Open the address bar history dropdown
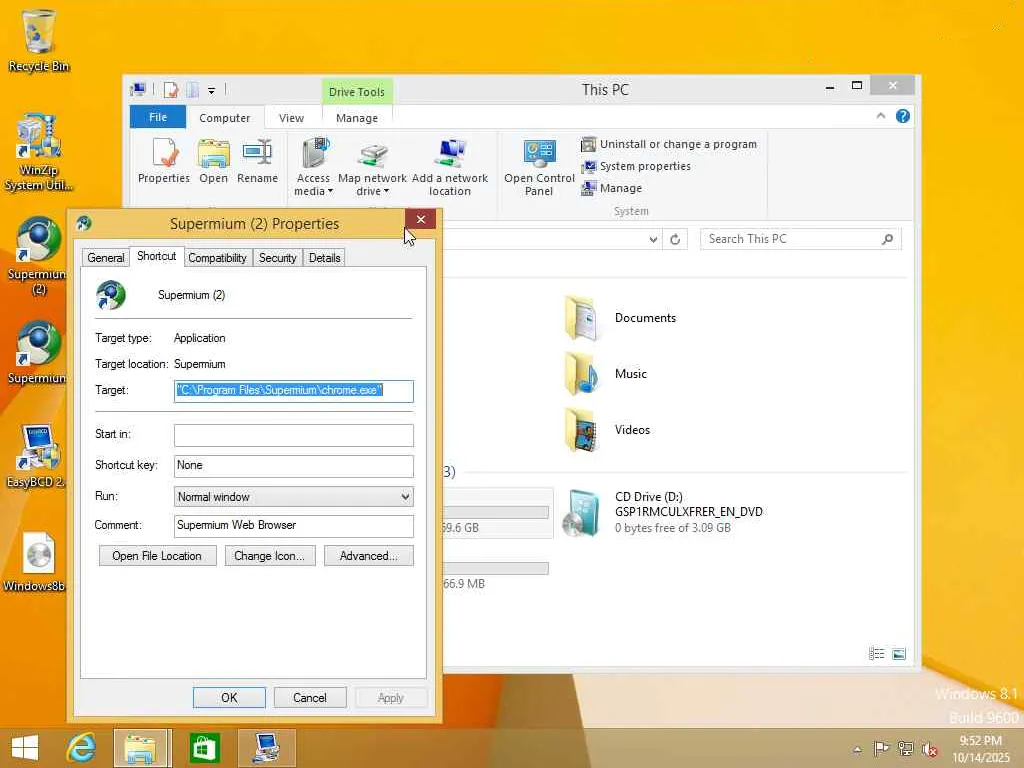Screen dimensions: 1024x768 tap(653, 240)
